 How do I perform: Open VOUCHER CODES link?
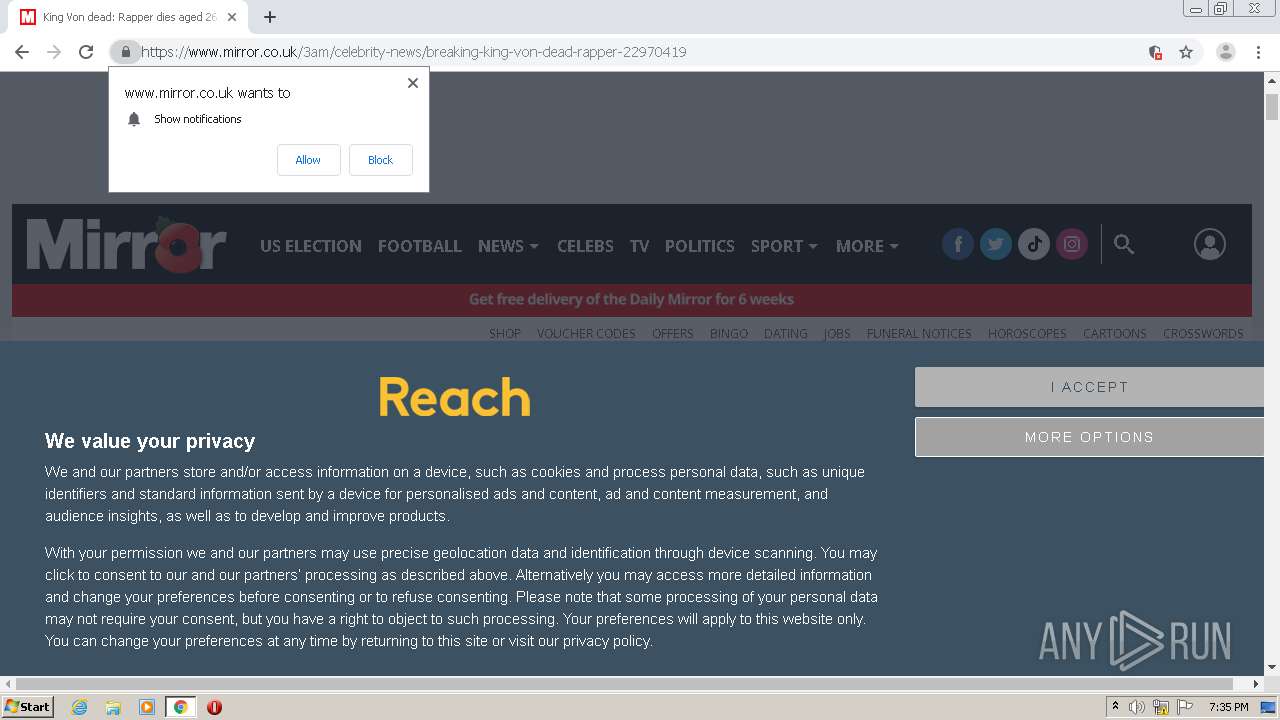(586, 334)
